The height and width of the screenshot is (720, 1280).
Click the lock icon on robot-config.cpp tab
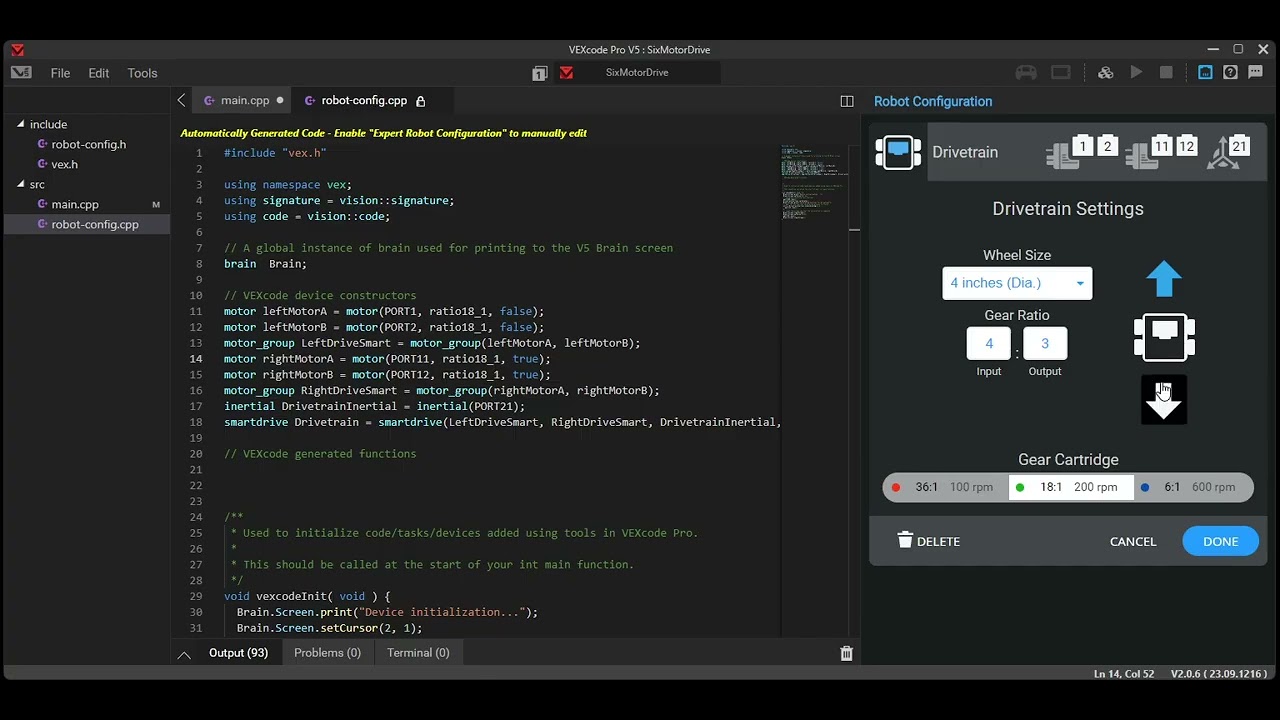pos(421,101)
